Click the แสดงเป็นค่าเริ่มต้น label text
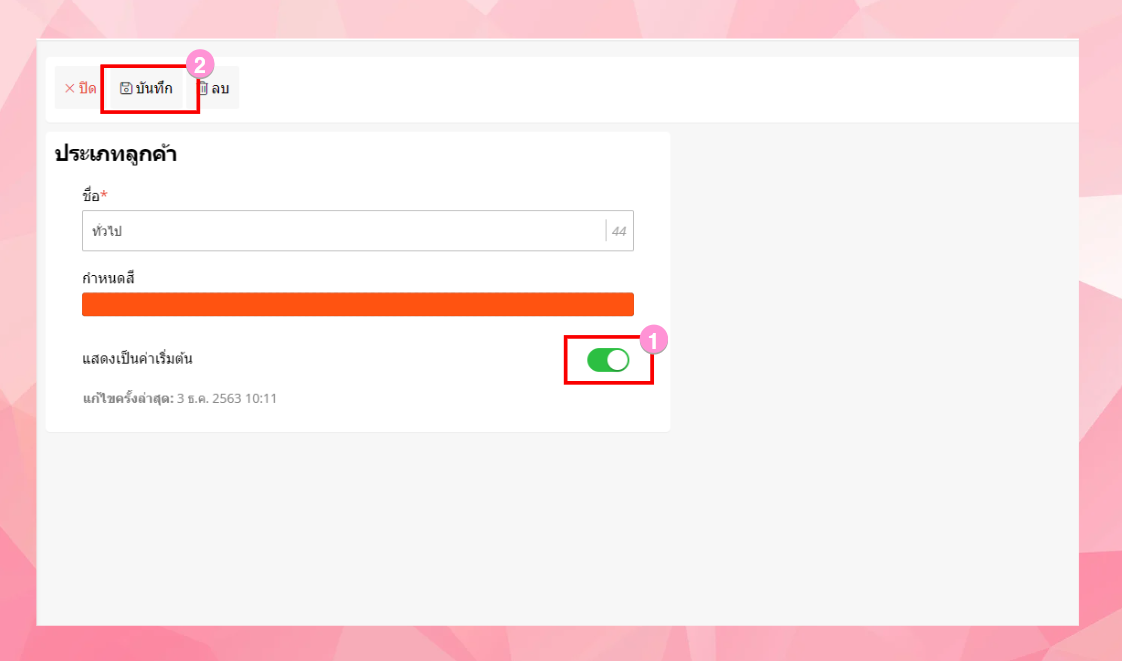 click(x=137, y=358)
